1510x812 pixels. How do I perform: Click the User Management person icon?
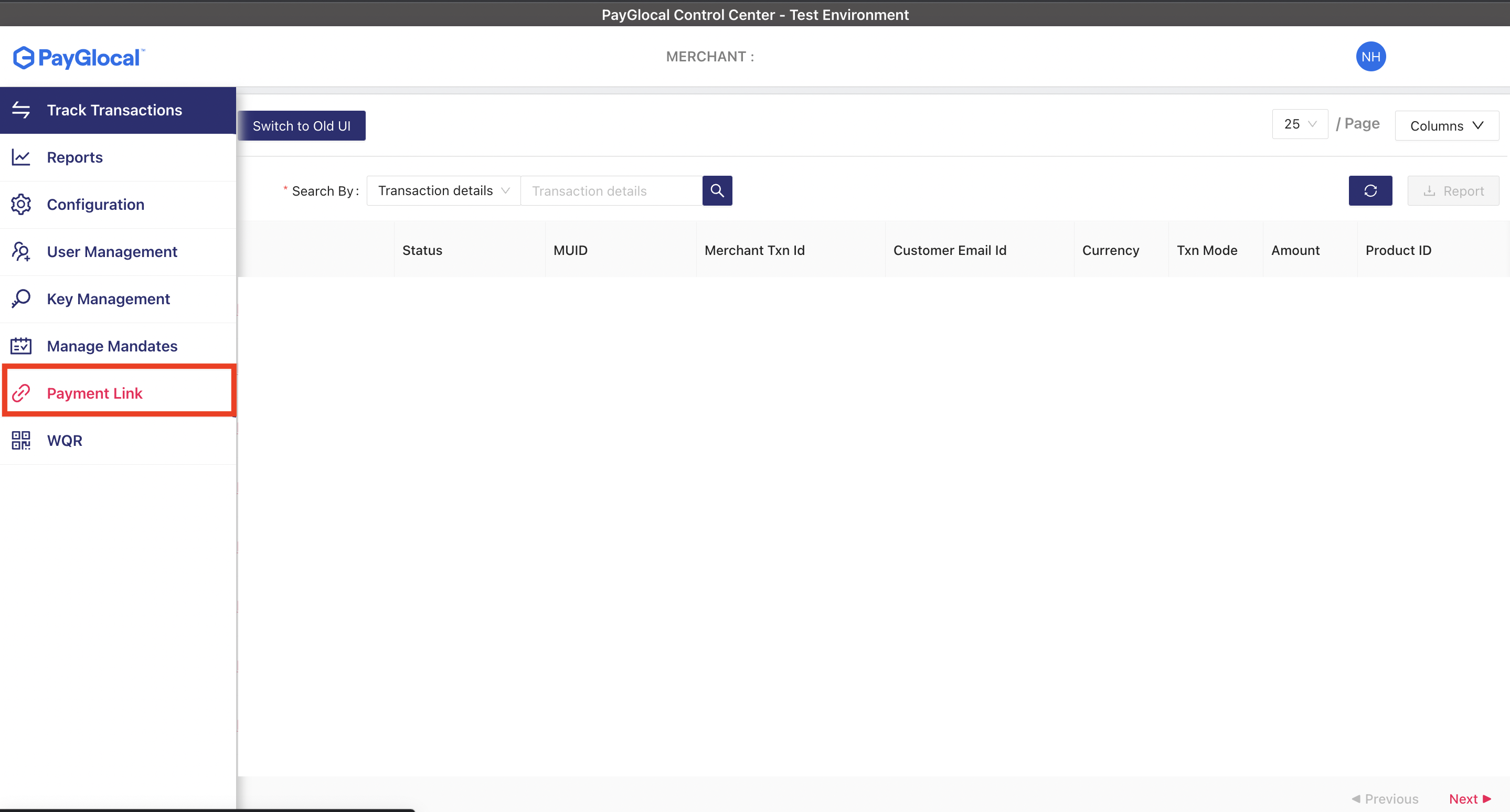click(21, 251)
